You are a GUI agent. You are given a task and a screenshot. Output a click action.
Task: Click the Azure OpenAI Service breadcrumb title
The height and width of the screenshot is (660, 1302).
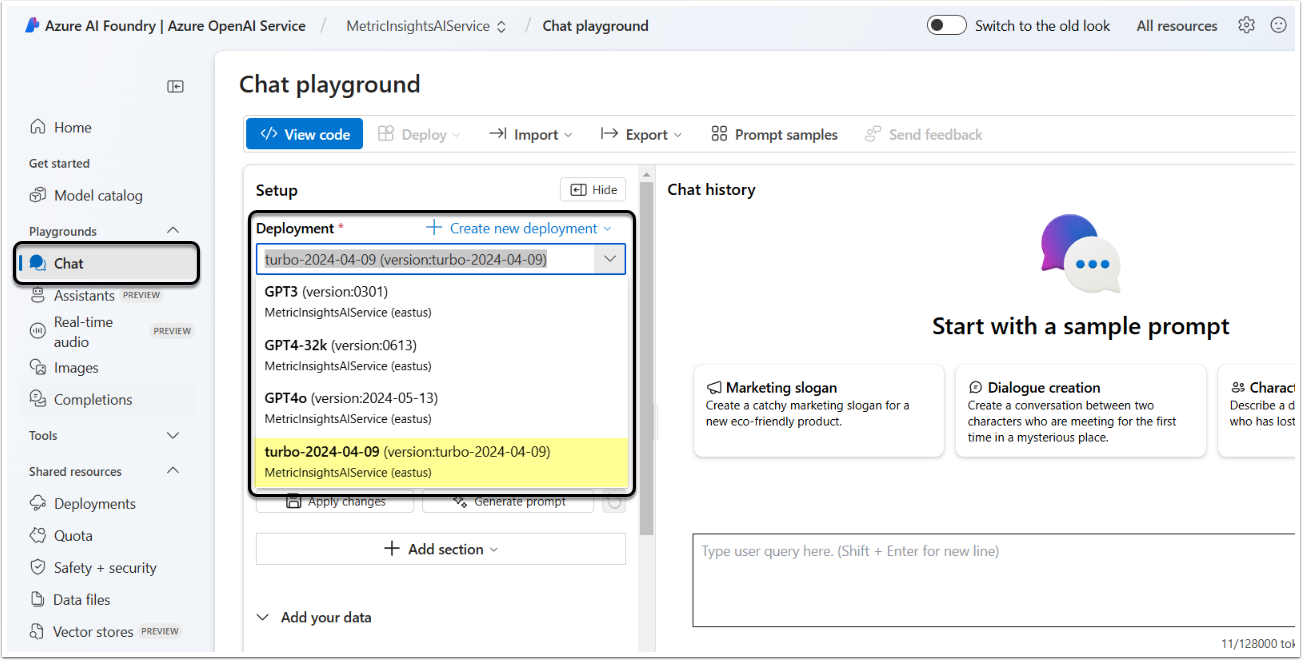pos(237,26)
